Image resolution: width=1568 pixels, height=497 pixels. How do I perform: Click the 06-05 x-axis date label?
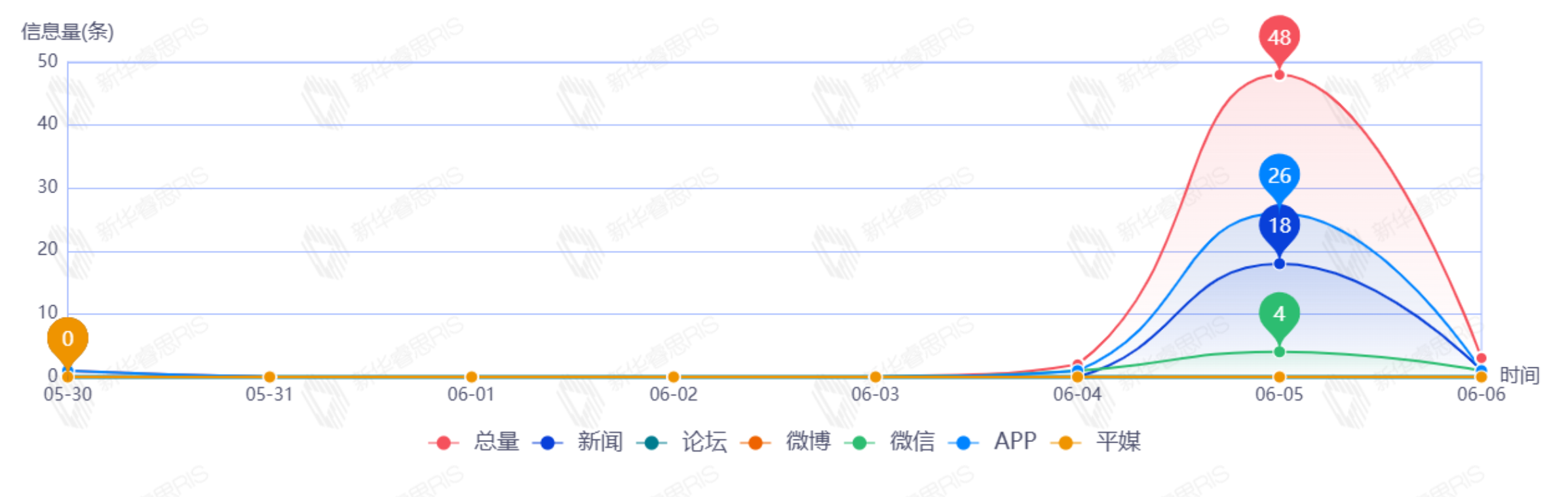[x=1279, y=395]
